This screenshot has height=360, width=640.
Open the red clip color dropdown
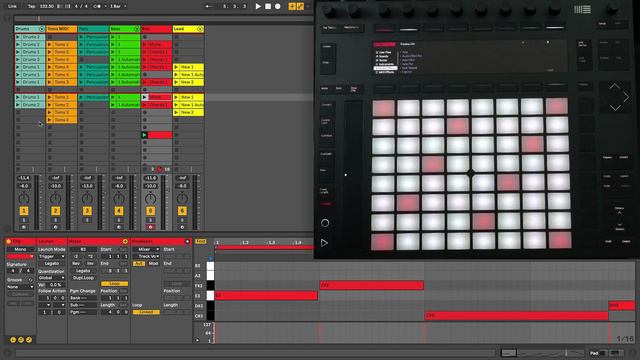coord(20,257)
